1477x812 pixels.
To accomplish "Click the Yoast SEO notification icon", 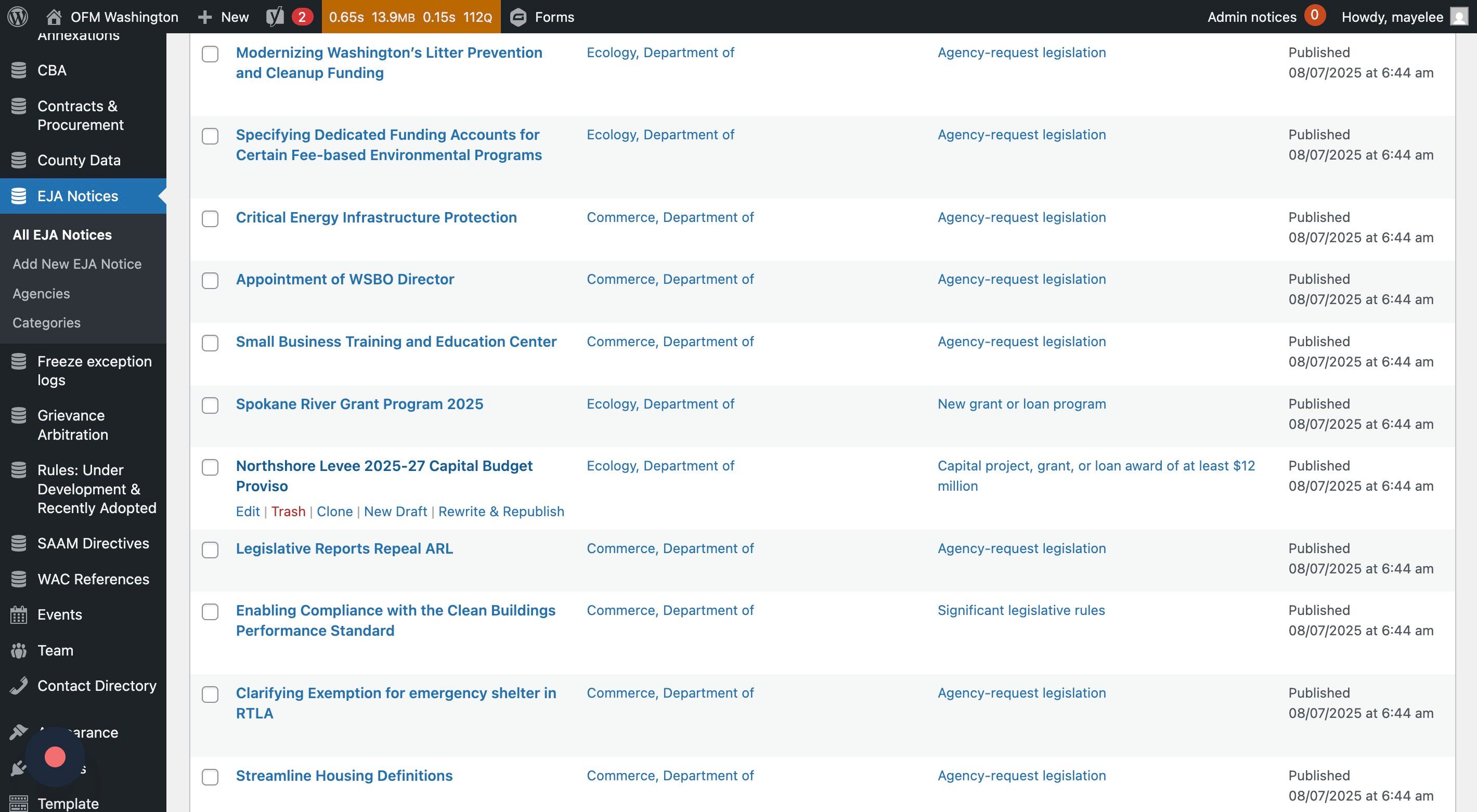I will (275, 17).
